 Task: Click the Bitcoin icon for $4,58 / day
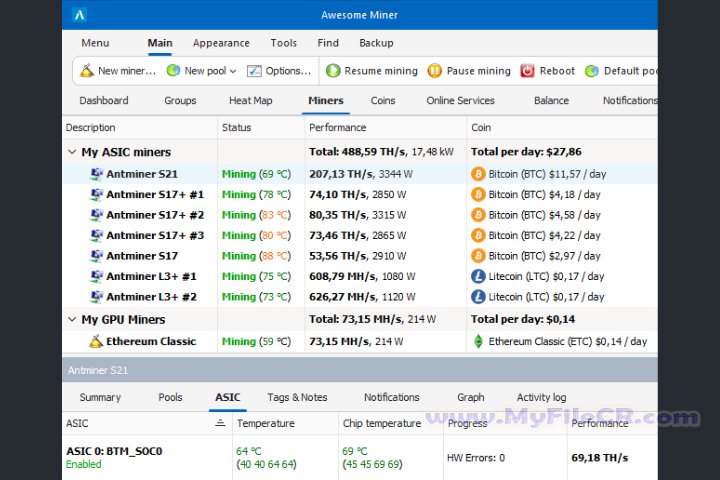pos(478,215)
